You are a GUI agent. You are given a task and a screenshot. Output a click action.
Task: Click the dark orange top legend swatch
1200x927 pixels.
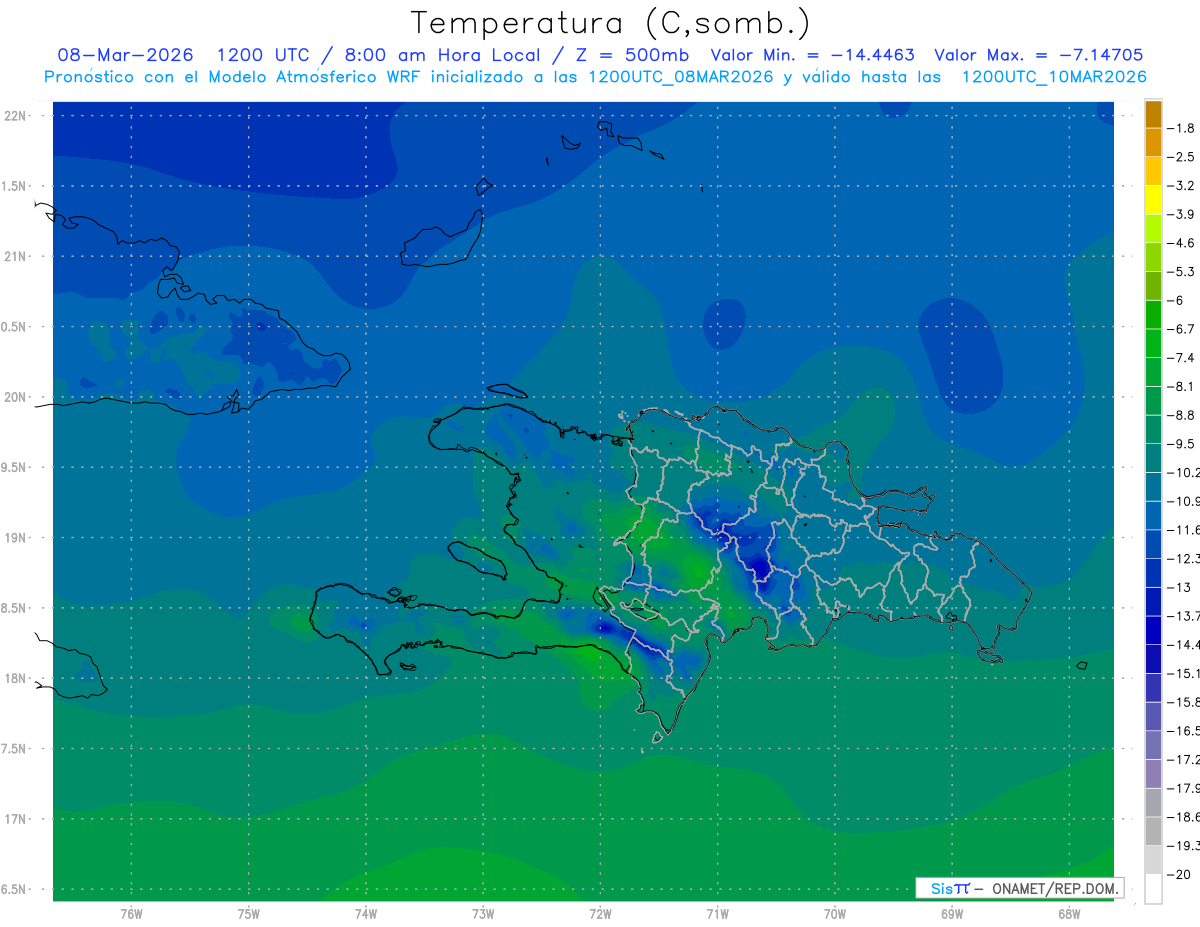[x=1153, y=114]
